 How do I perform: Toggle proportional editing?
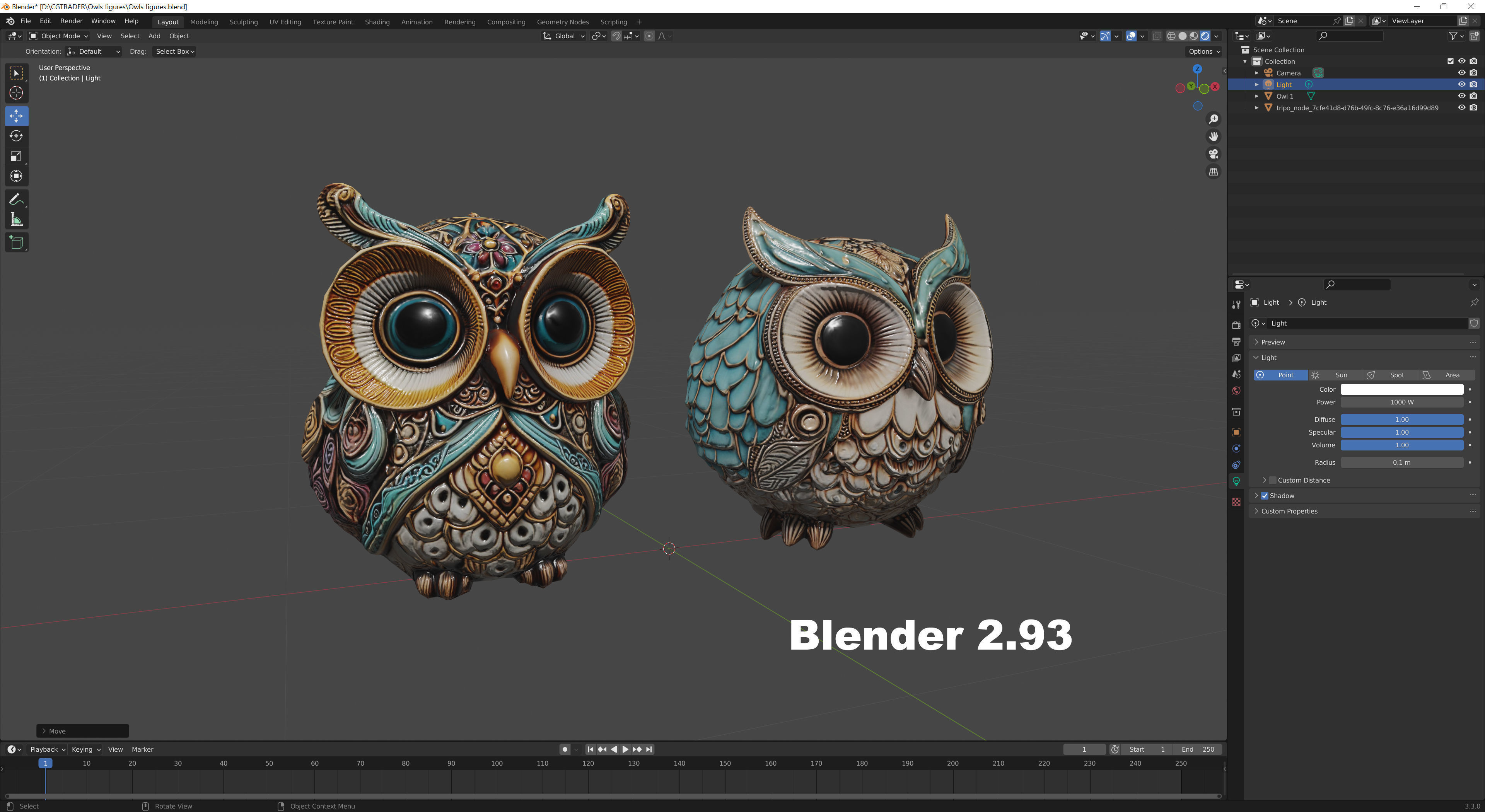[649, 36]
